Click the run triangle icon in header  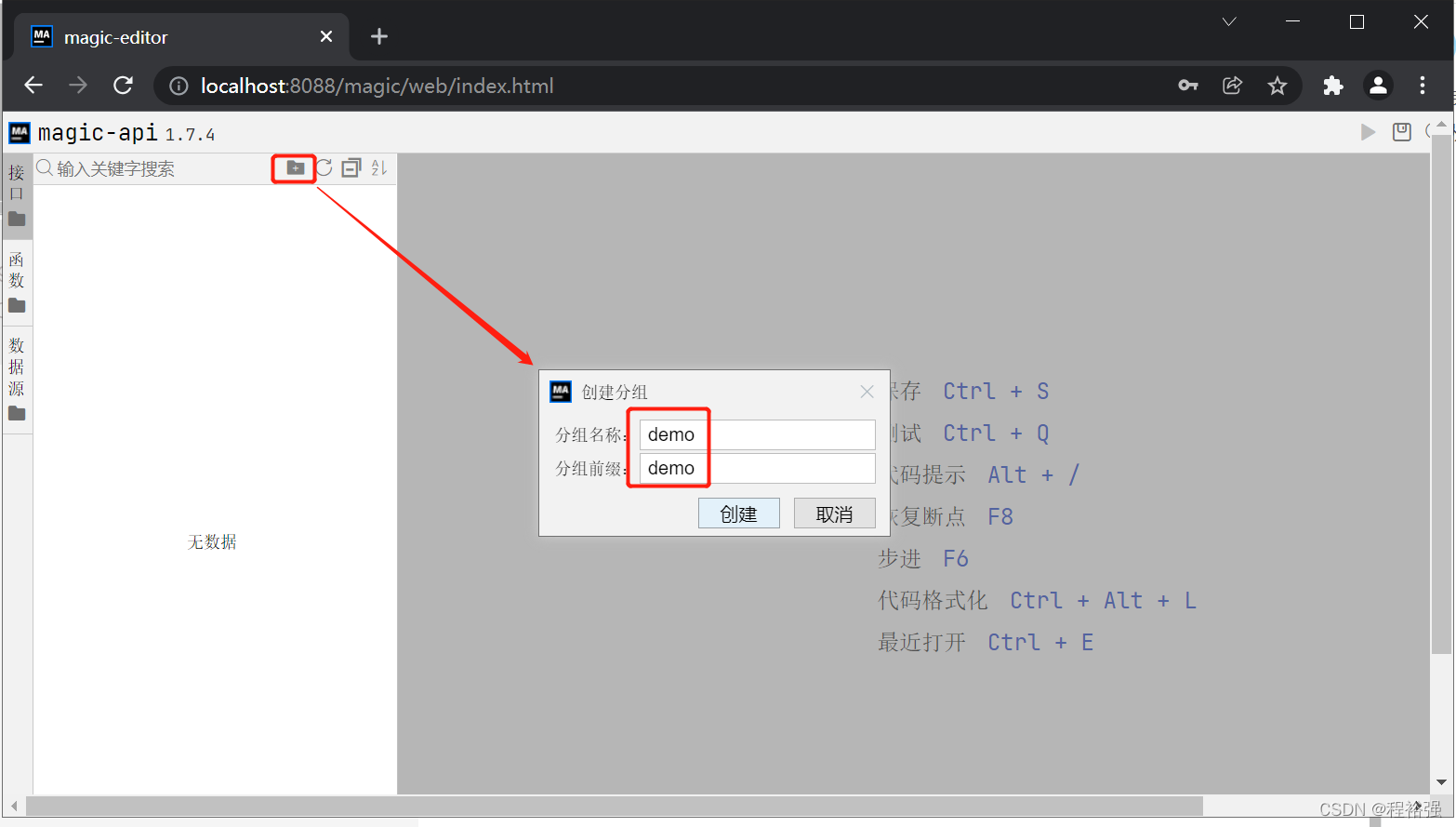click(x=1368, y=132)
